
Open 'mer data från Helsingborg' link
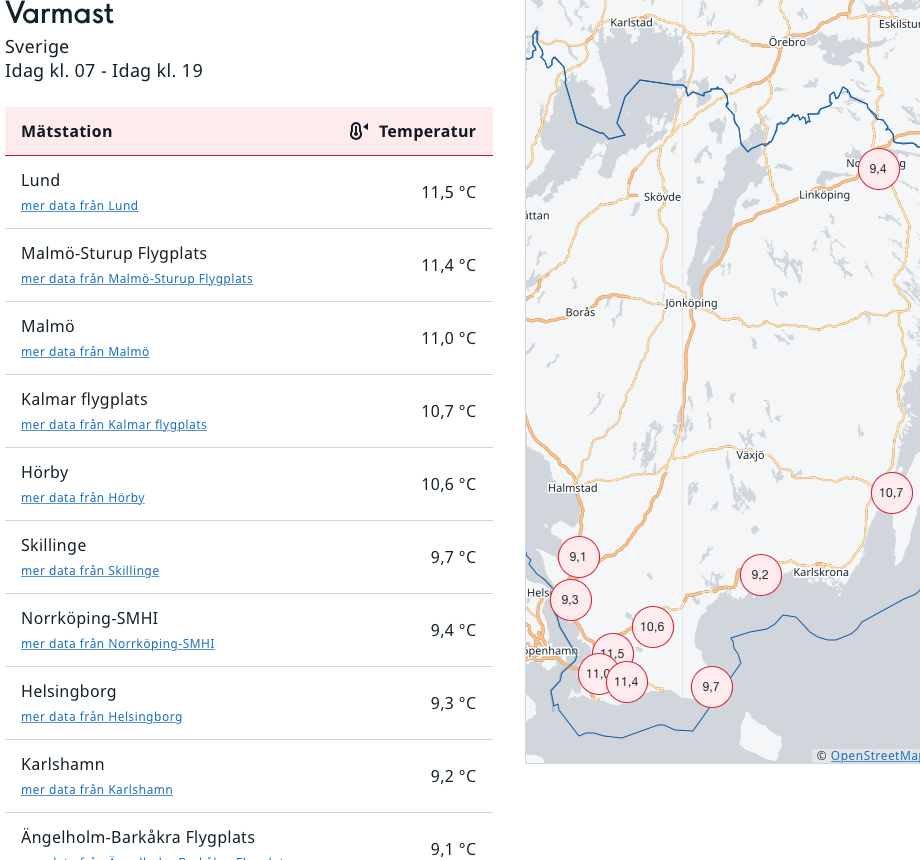[x=102, y=717]
